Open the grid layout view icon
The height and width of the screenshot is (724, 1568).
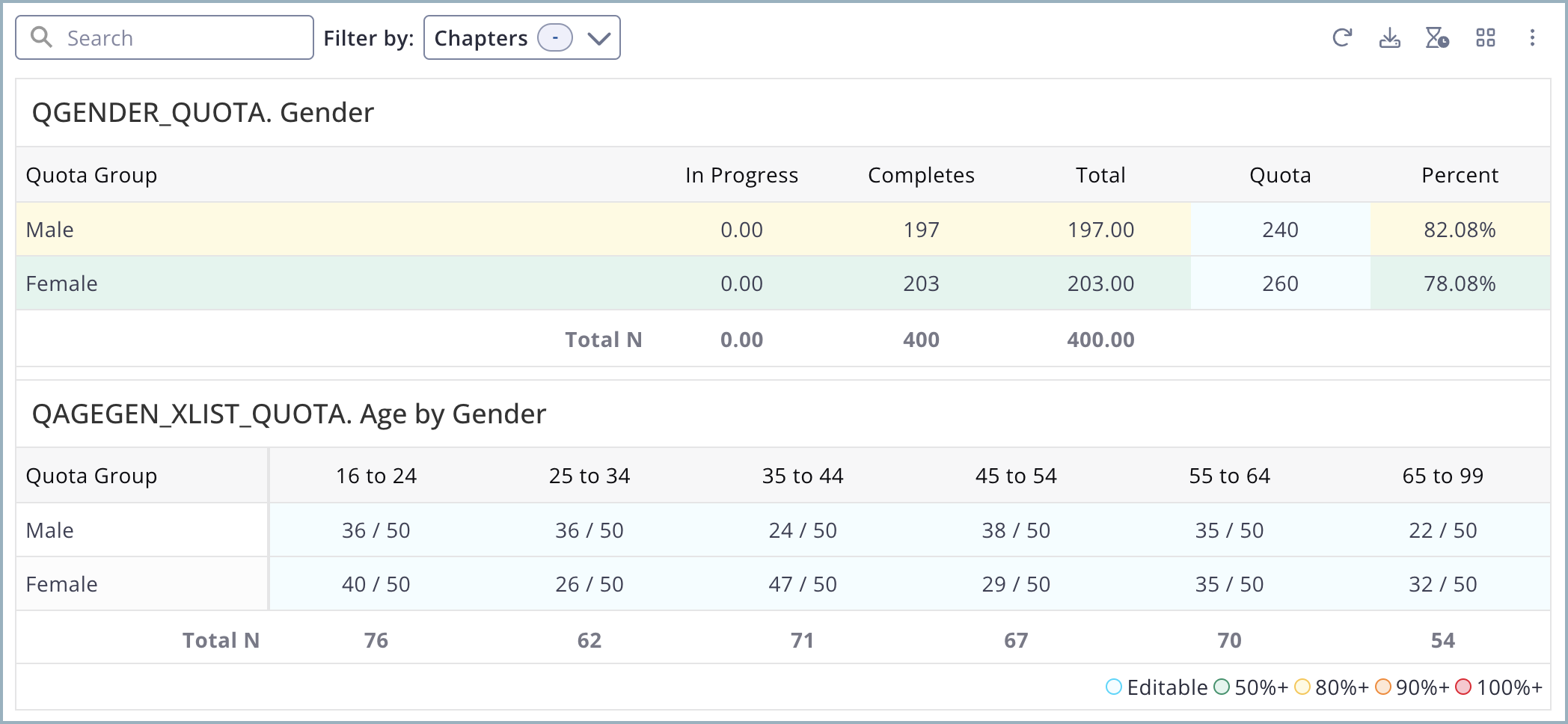click(1485, 37)
